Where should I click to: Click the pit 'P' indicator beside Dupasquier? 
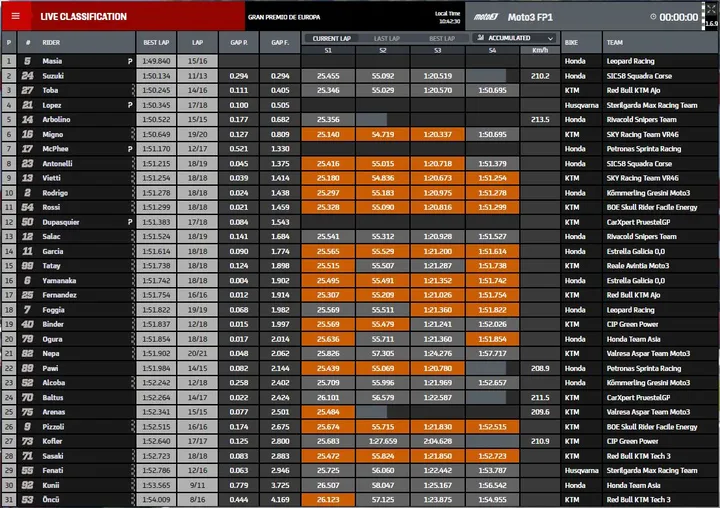click(x=130, y=222)
